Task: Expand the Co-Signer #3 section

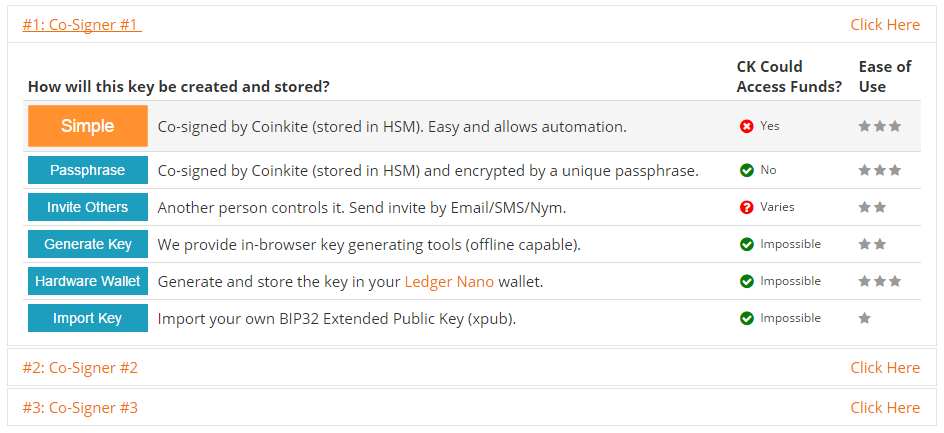Action: point(80,408)
